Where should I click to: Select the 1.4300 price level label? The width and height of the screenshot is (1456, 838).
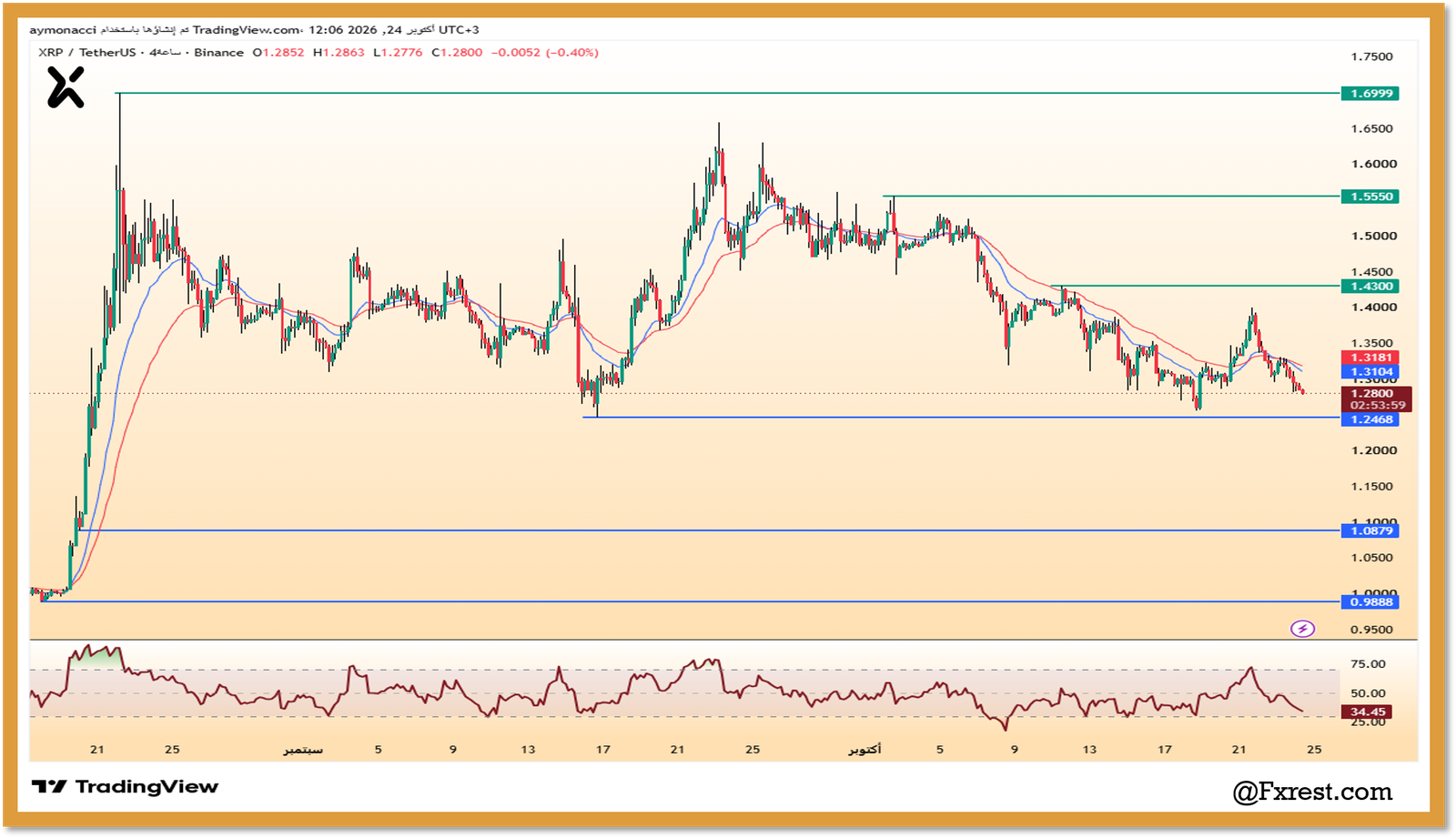coord(1370,287)
